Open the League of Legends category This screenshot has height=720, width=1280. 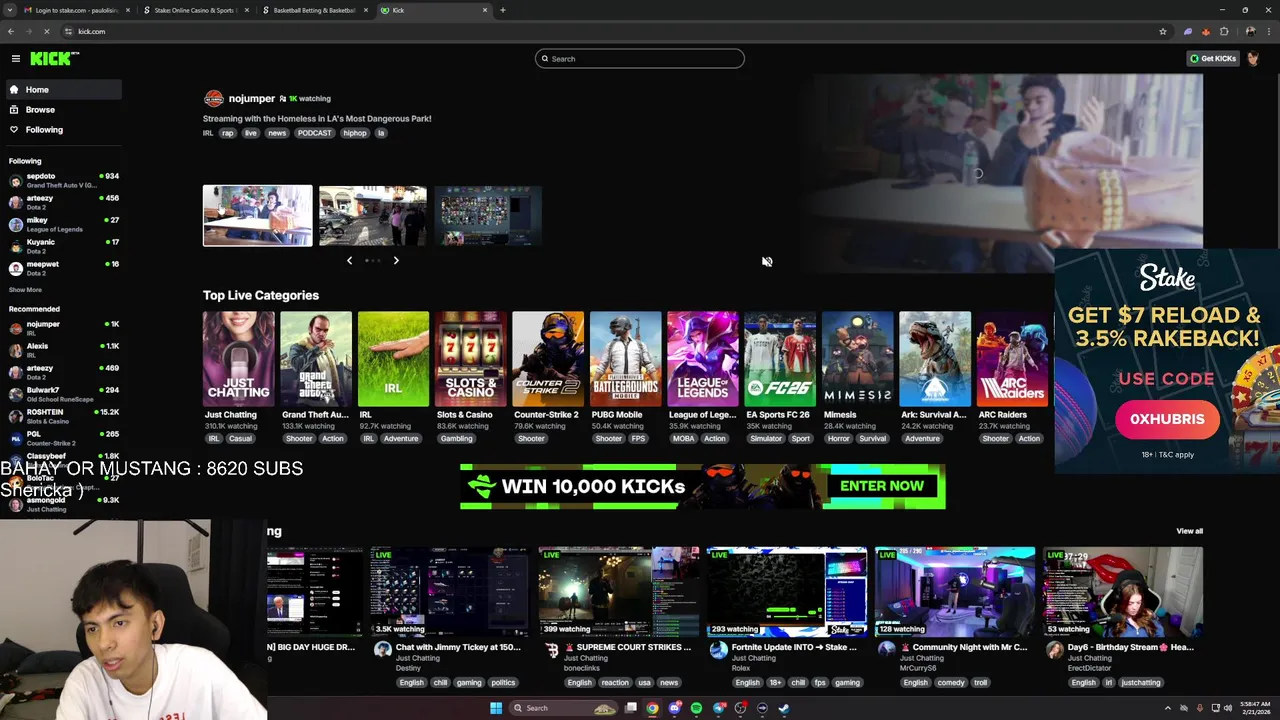[x=703, y=360]
